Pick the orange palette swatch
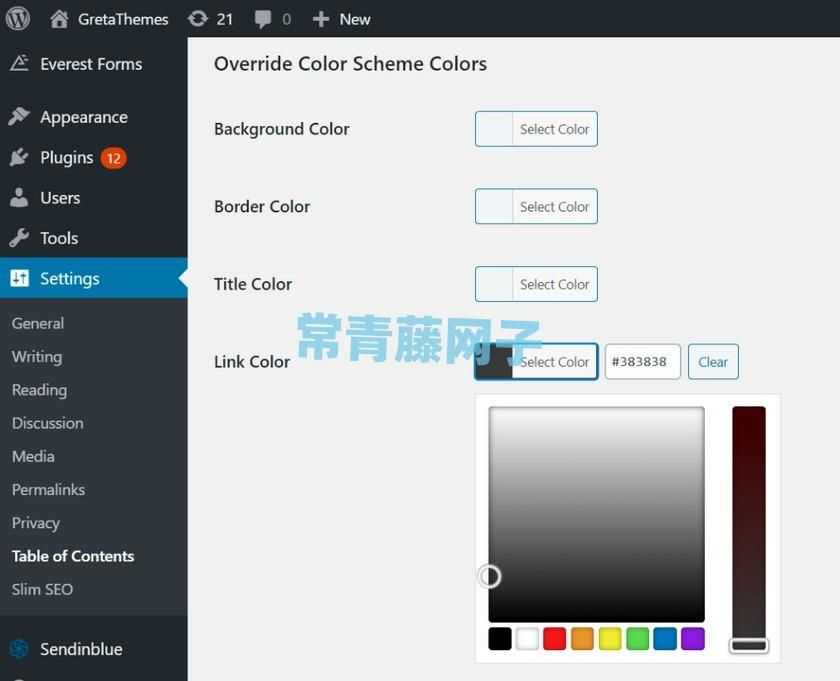840x681 pixels. point(582,639)
